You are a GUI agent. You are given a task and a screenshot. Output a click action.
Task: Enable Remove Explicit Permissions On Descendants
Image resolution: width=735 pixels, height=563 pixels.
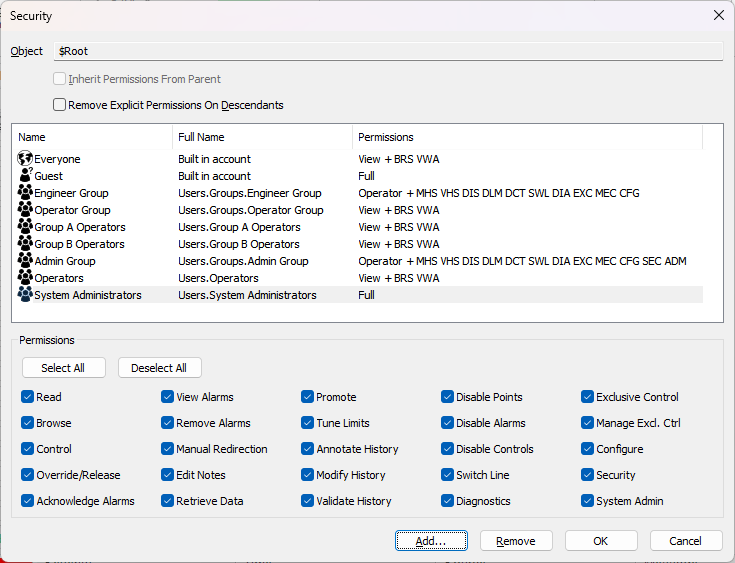point(60,105)
